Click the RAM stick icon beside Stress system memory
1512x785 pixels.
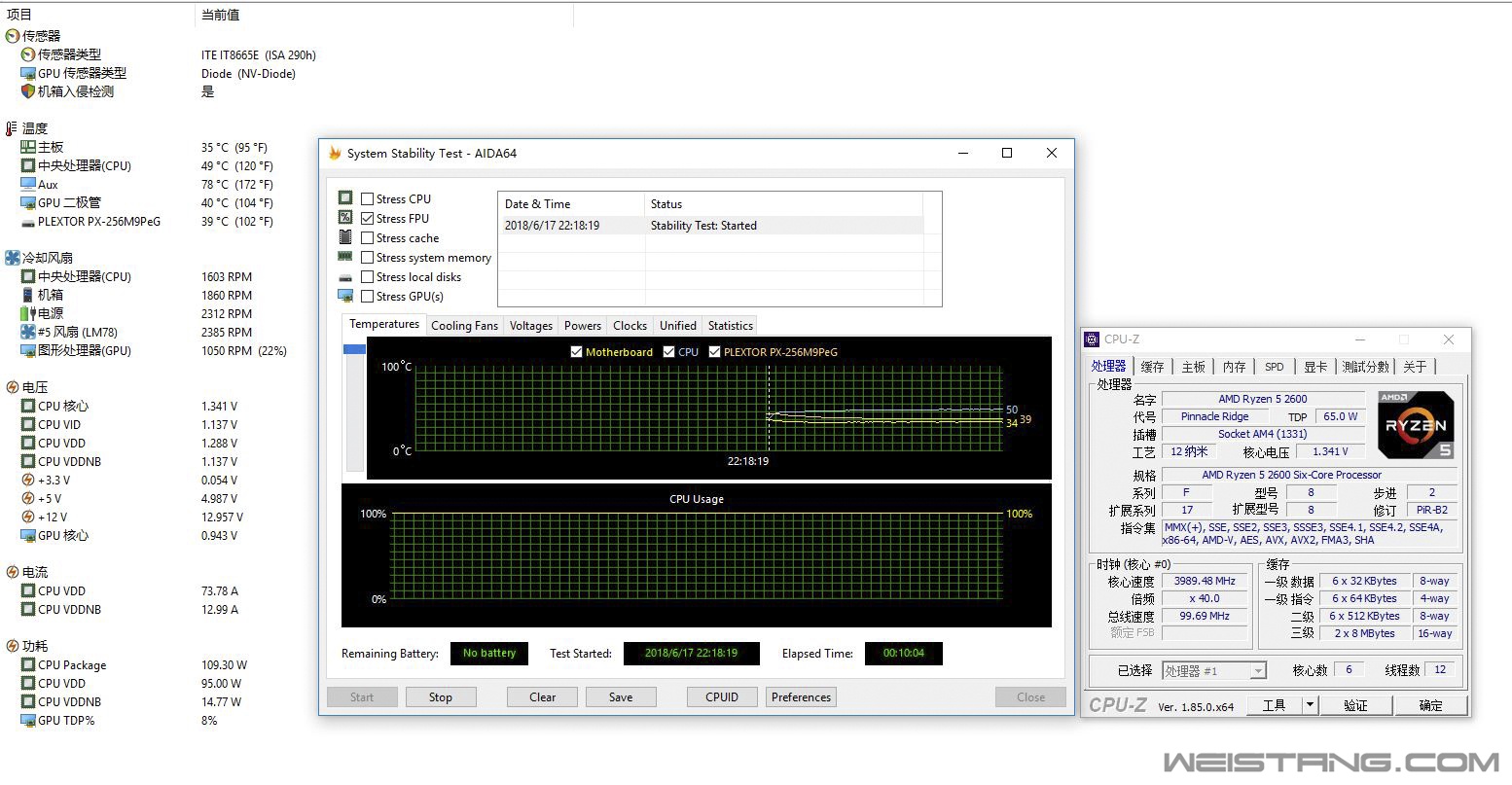tap(345, 257)
